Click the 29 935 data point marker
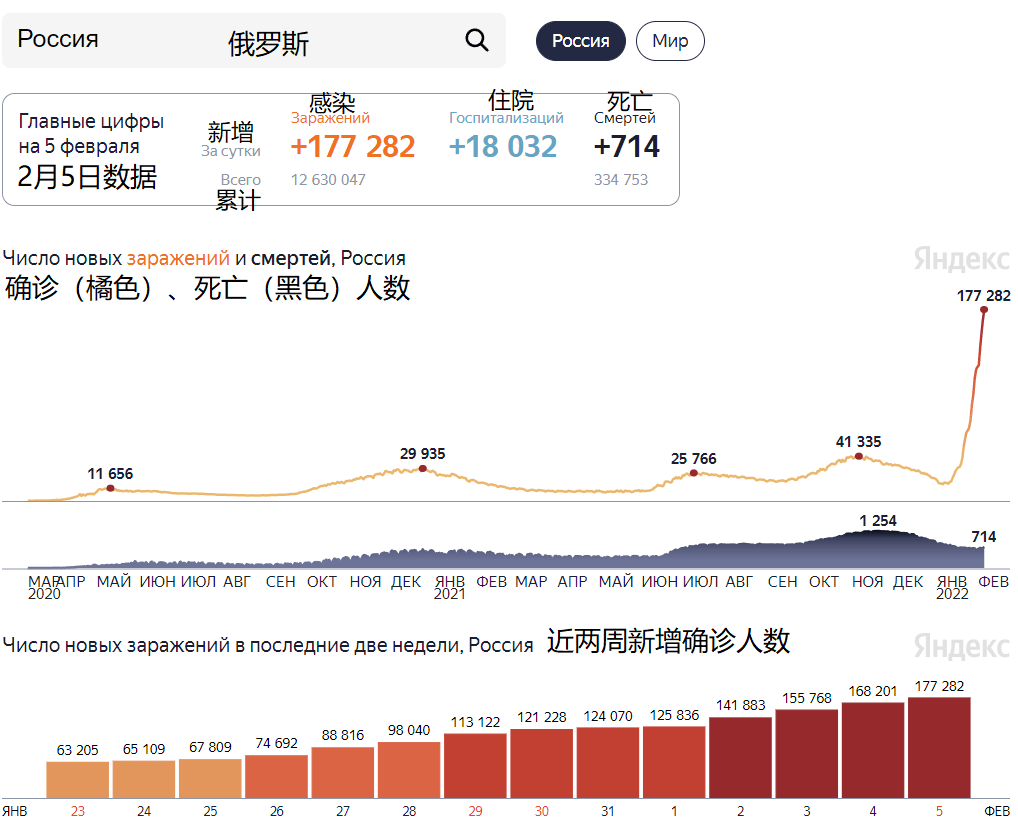This screenshot has height=823, width=1018. point(423,466)
